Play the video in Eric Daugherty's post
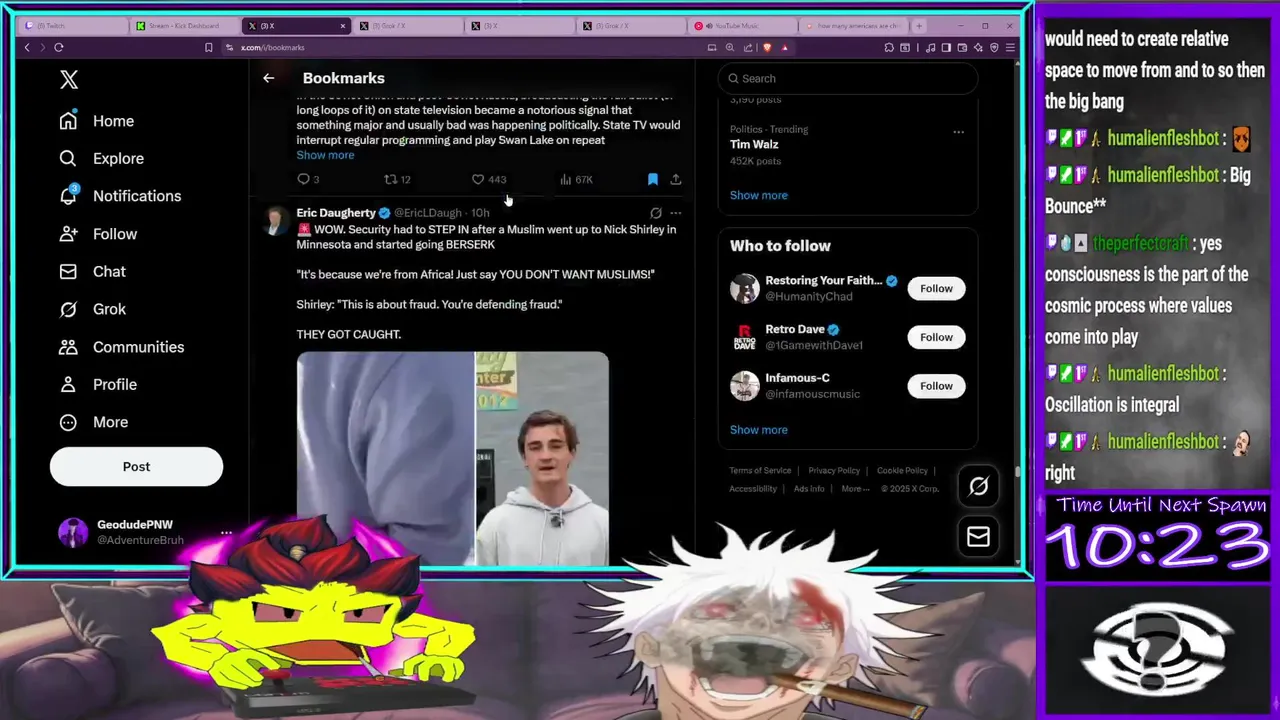1280x720 pixels. point(452,458)
